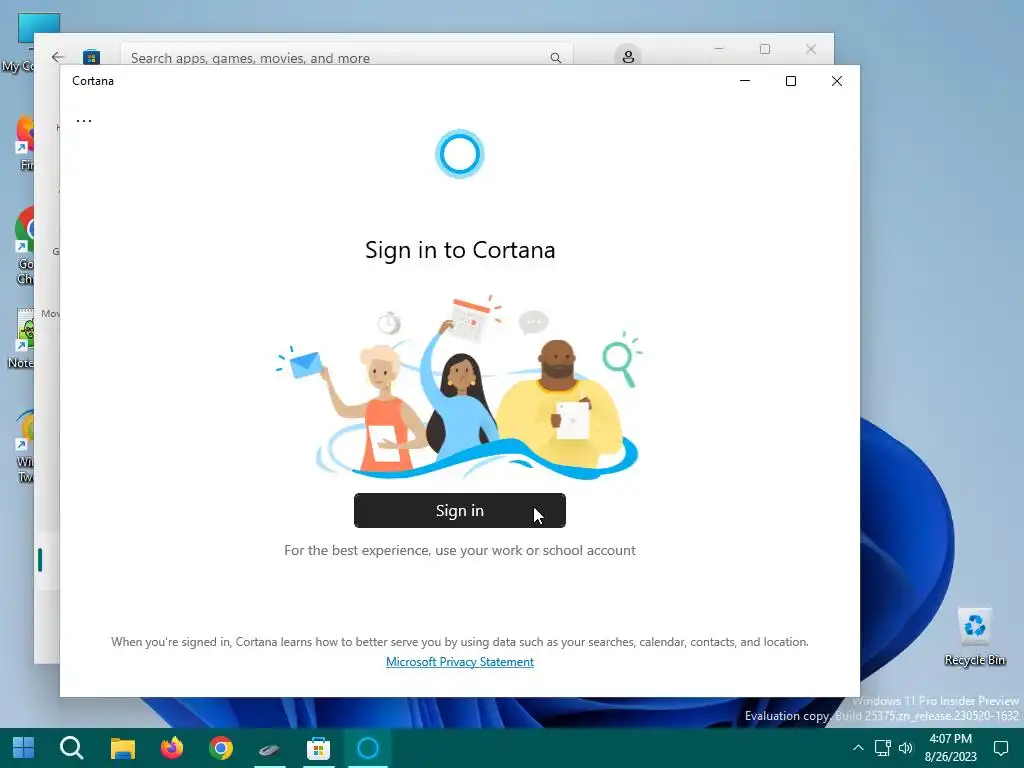
Task: Minimize the Cortana window
Action: (x=744, y=81)
